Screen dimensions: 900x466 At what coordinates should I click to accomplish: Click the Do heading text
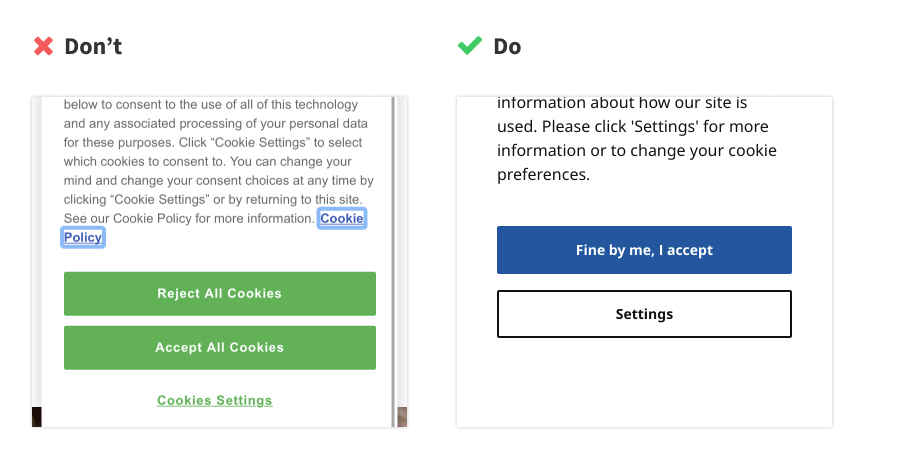507,46
